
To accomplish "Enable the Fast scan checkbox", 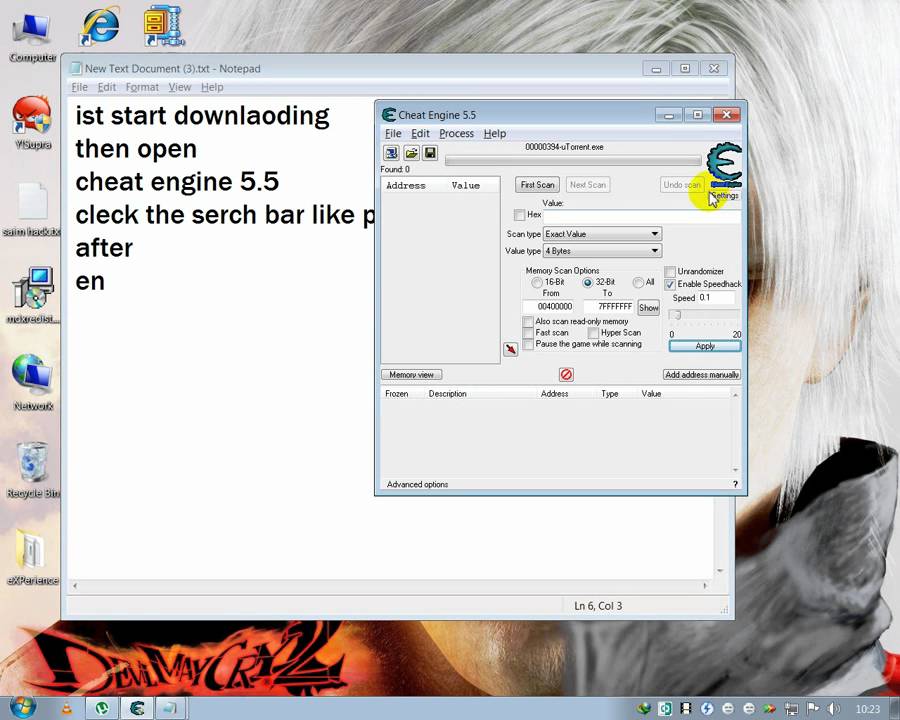I will click(528, 333).
